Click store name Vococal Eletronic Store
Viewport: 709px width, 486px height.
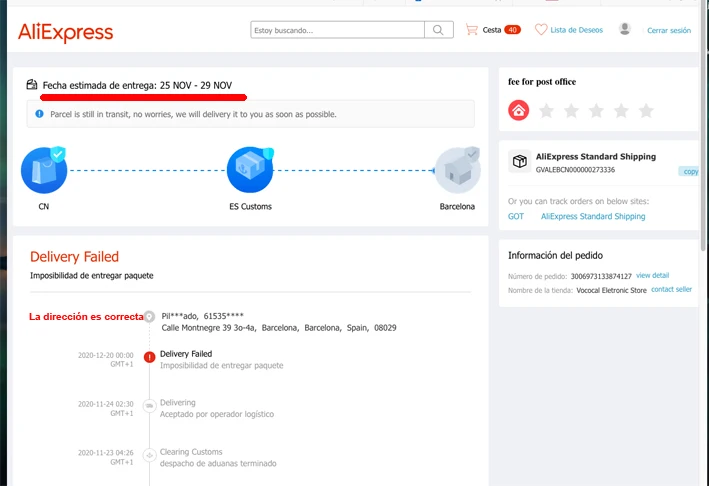[x=611, y=290]
